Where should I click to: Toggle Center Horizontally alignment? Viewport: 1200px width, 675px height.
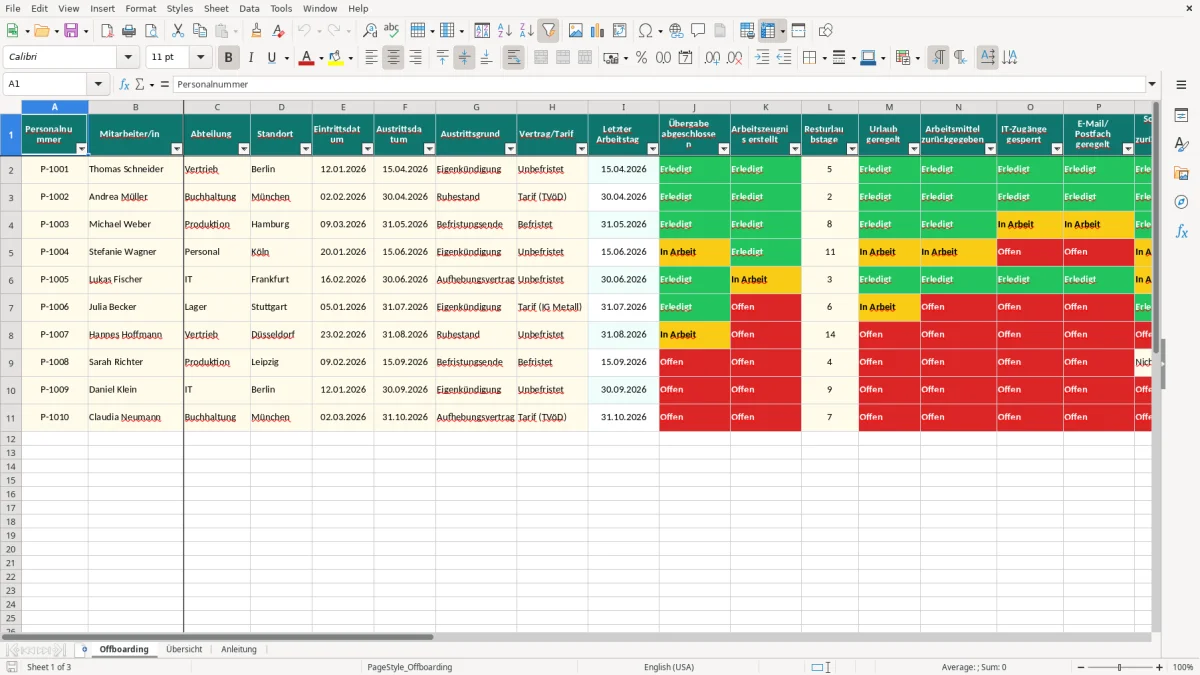click(393, 58)
